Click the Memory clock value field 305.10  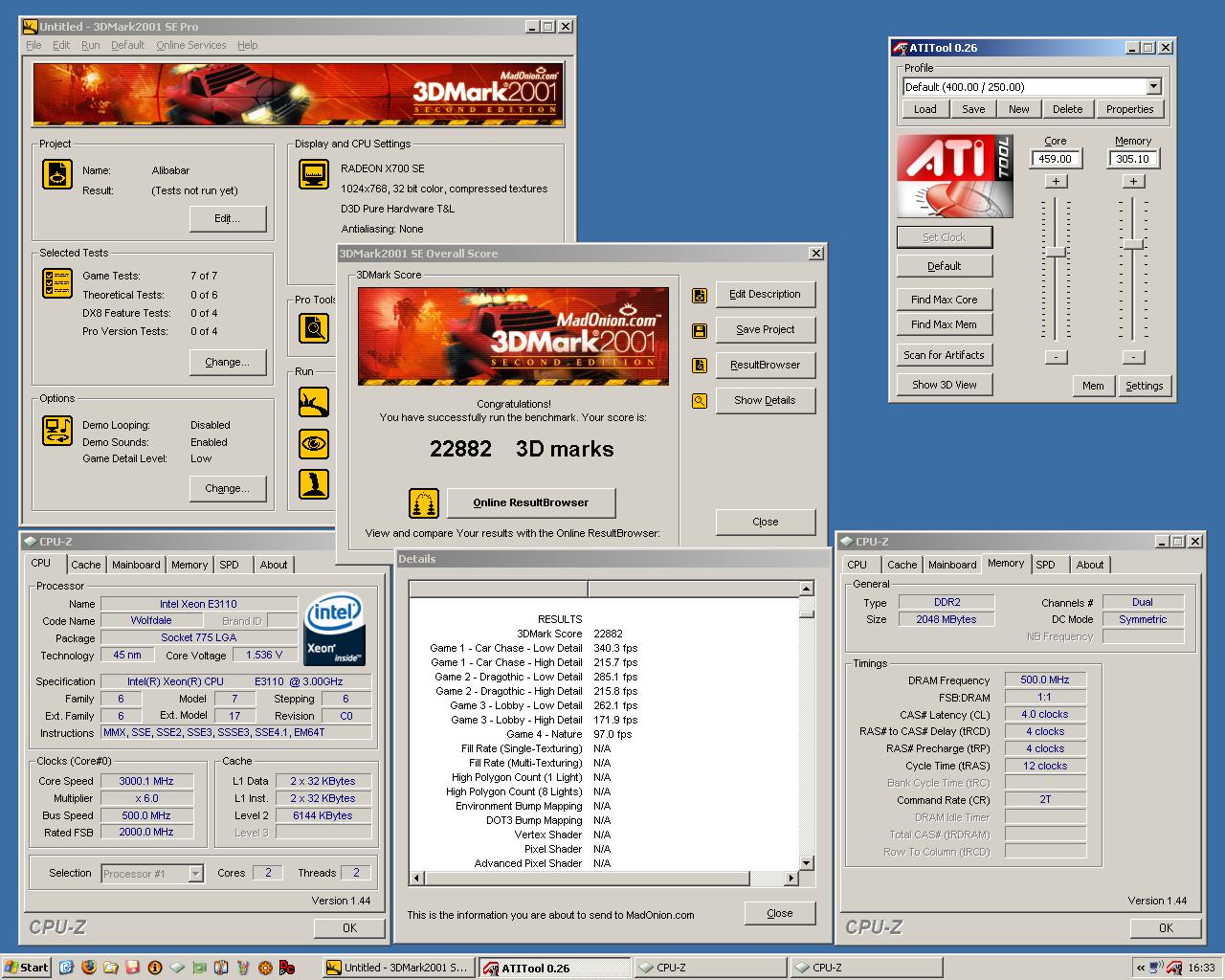click(1133, 159)
